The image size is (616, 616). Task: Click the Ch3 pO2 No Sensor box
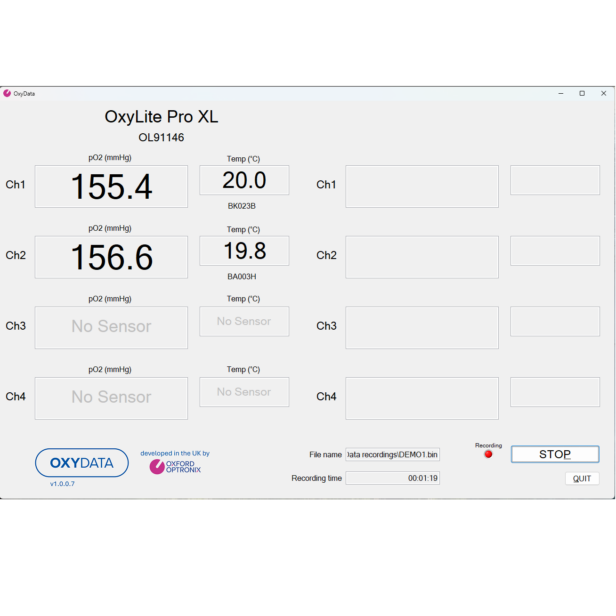point(111,327)
